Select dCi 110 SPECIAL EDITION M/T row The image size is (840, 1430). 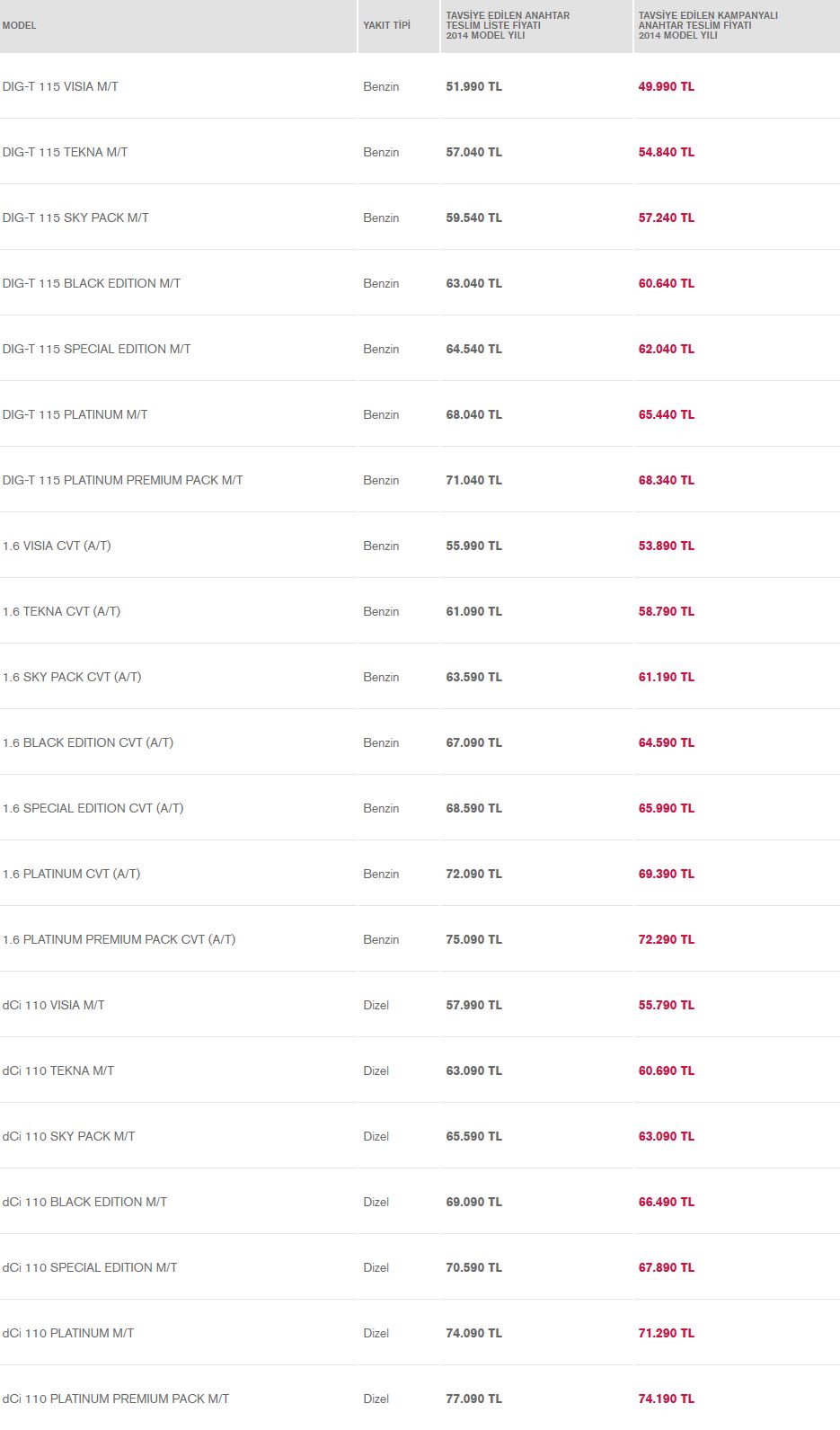(x=420, y=1267)
